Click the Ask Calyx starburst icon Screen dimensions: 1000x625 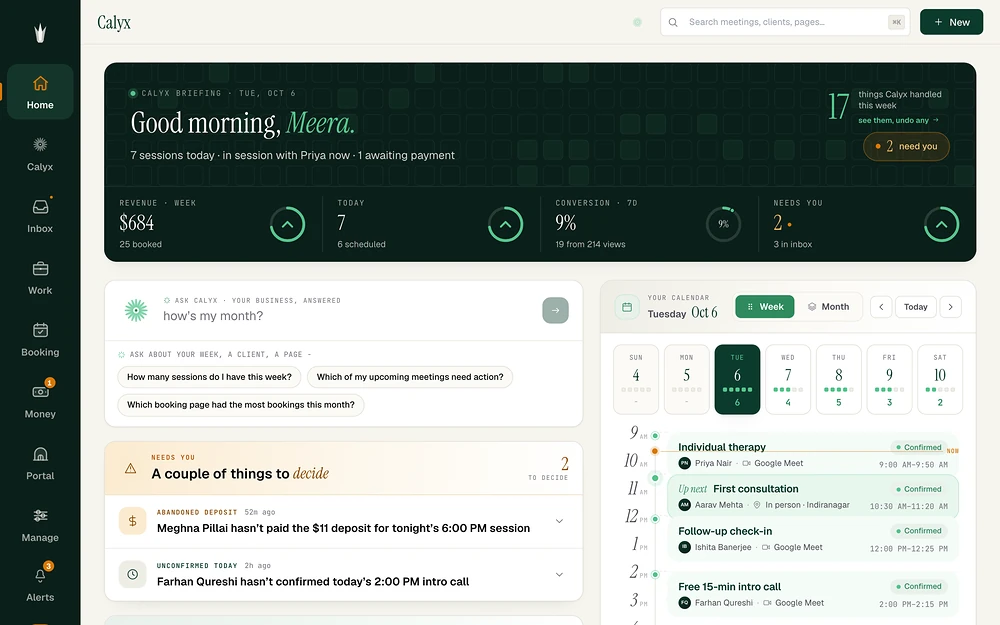point(136,310)
